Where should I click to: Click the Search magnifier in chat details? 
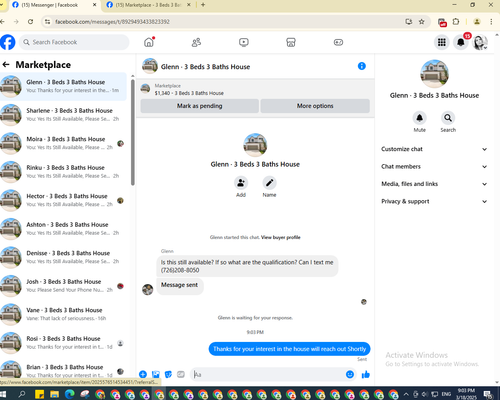pyautogui.click(x=448, y=118)
